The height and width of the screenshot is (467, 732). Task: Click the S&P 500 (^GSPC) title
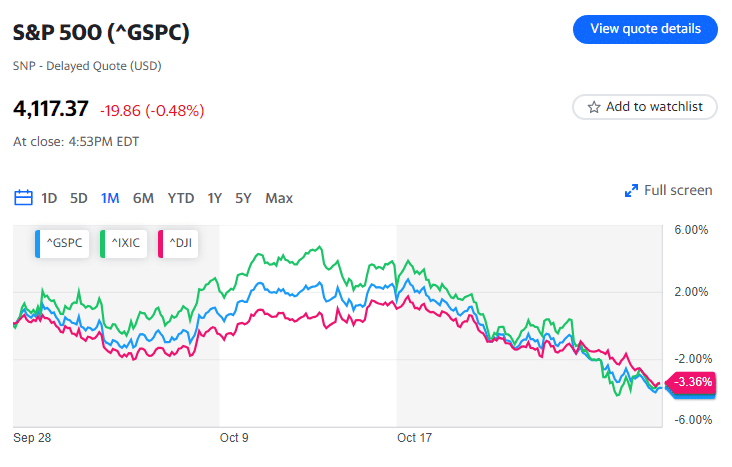pyautogui.click(x=101, y=32)
